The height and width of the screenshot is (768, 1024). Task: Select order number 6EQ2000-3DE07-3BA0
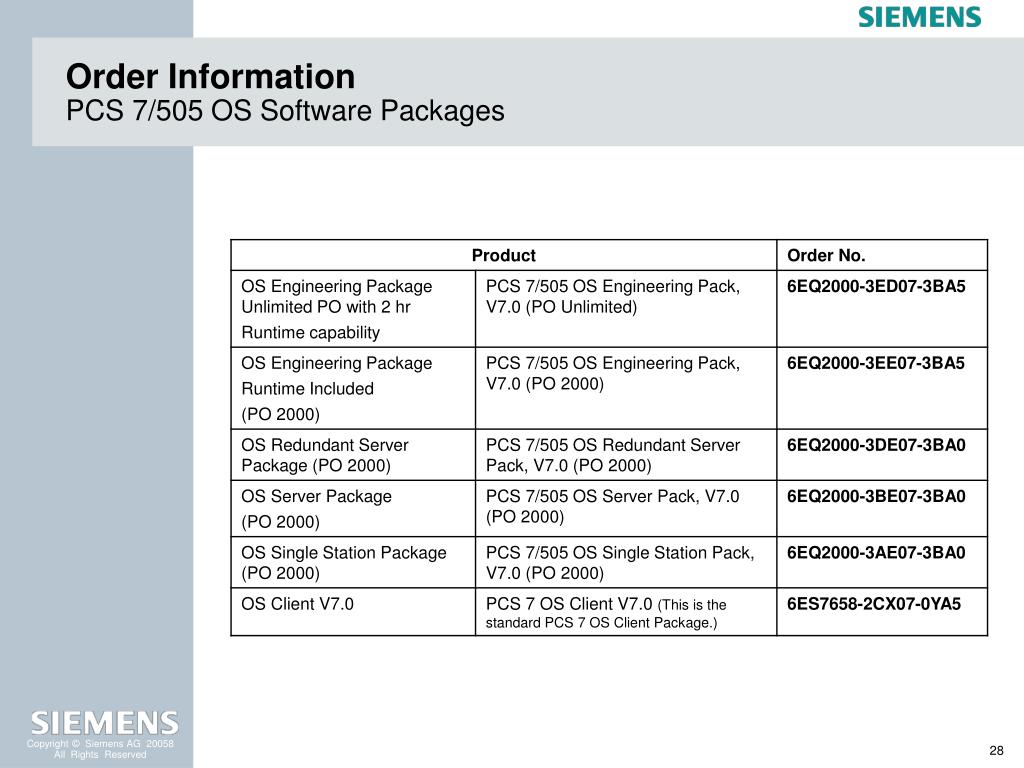(876, 445)
